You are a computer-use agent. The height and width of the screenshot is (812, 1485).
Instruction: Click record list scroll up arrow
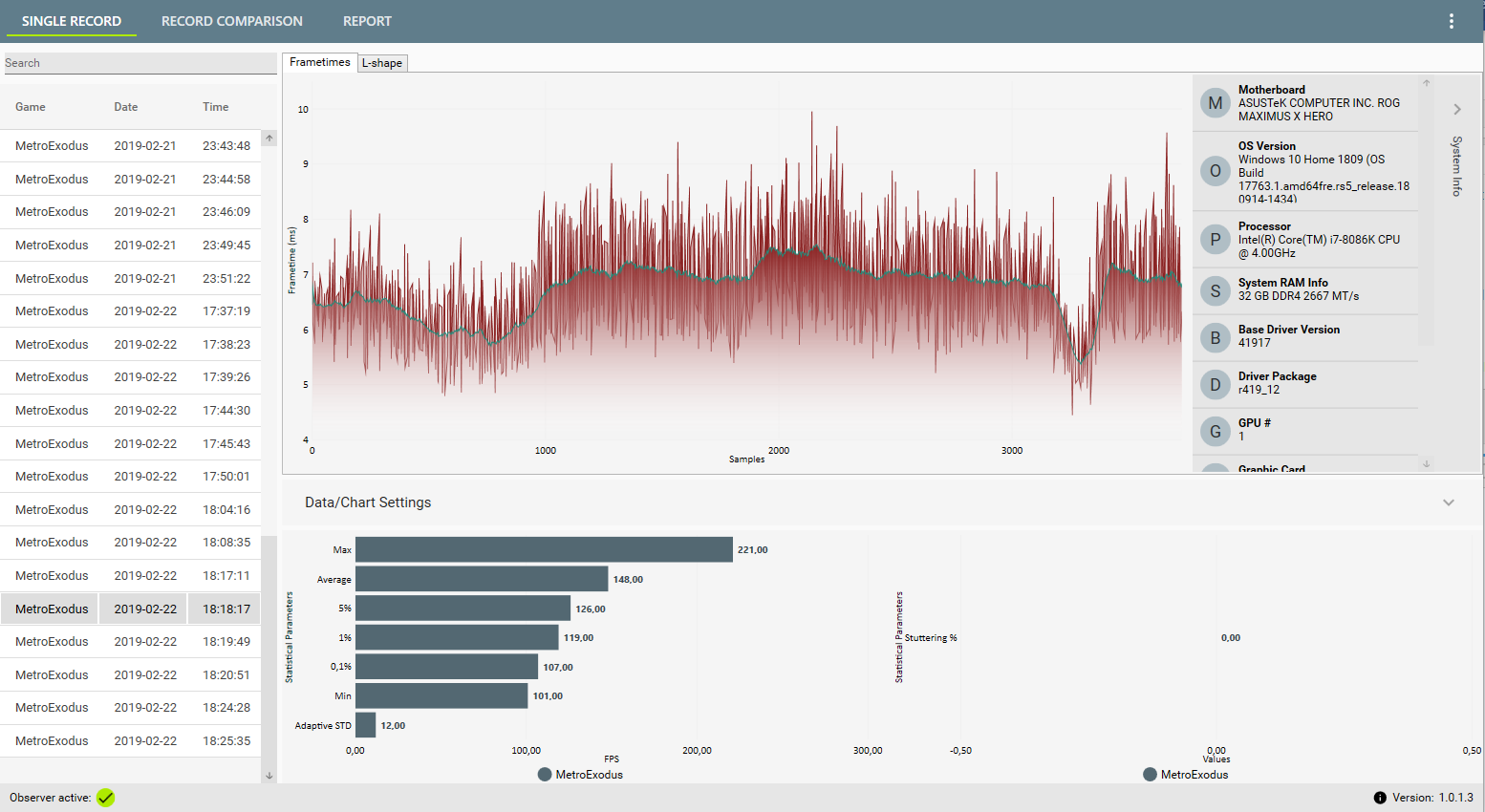coord(269,139)
